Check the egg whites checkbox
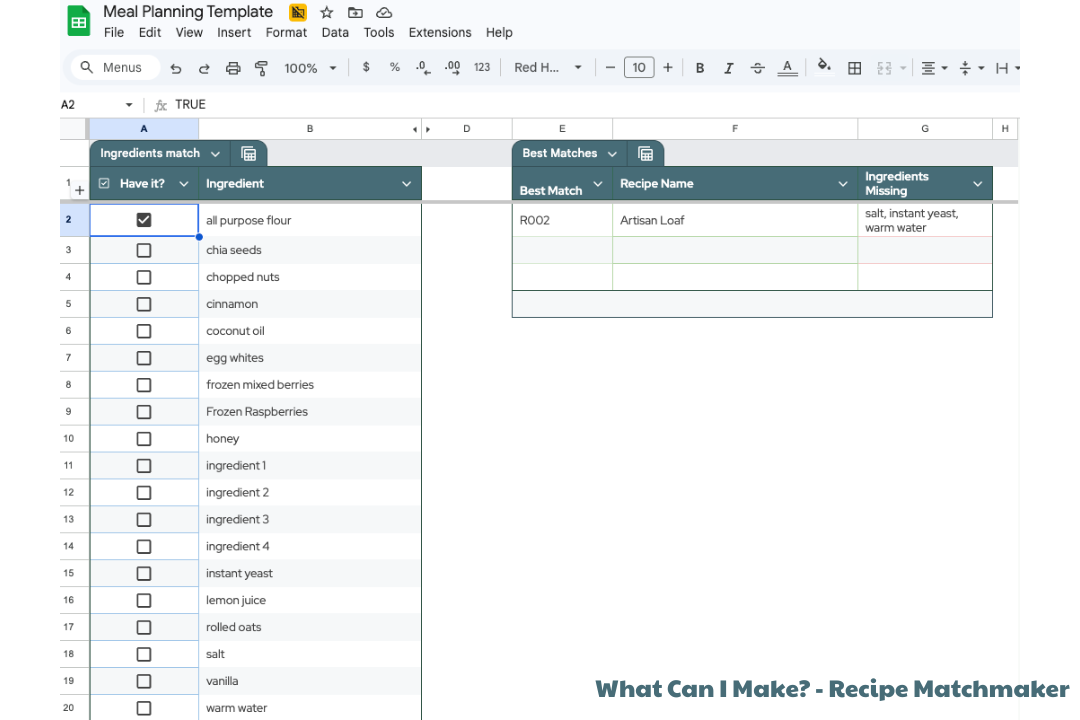The image size is (1080, 720). pos(143,358)
